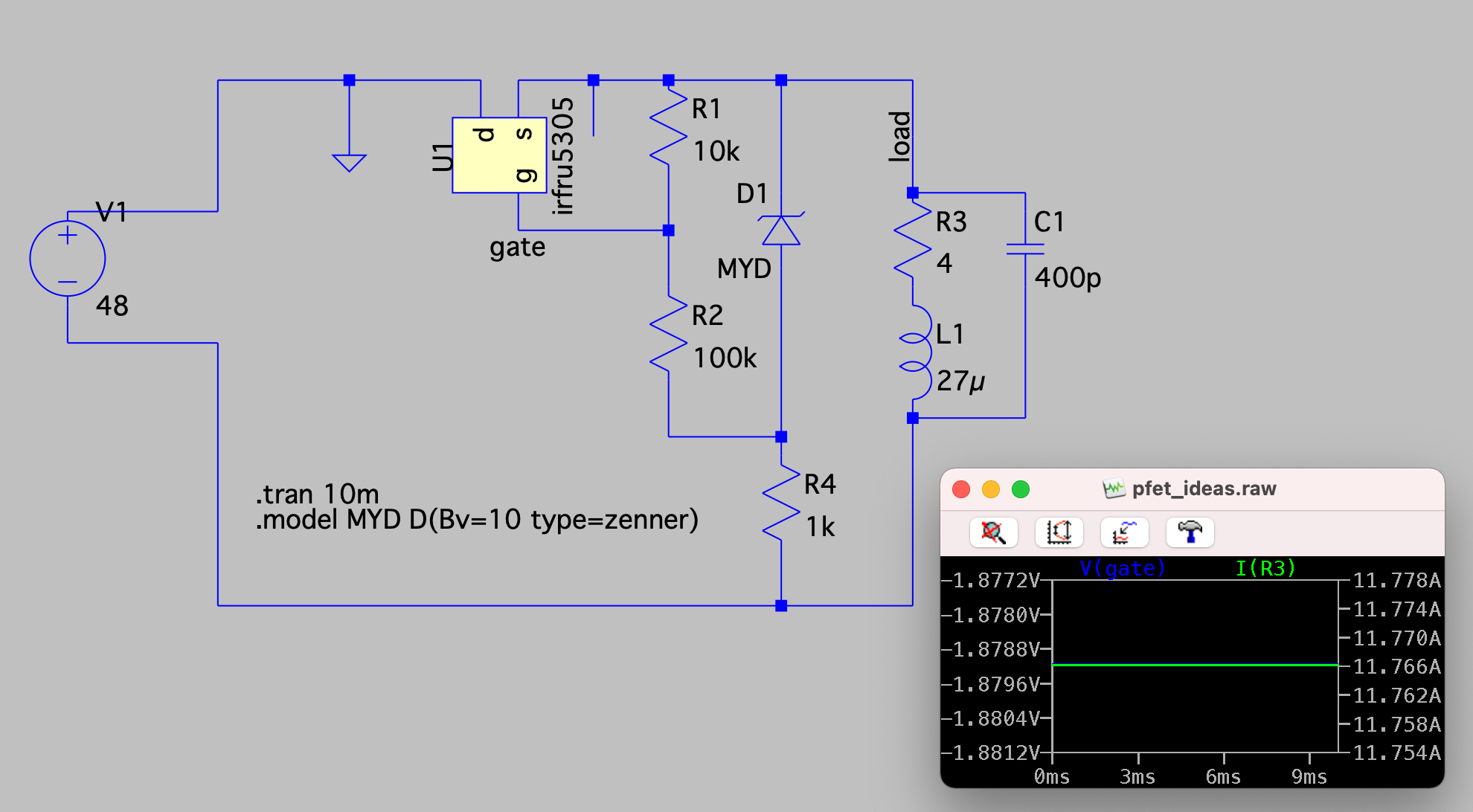Click the .model MYD directive text
The height and width of the screenshot is (812, 1473).
coord(477,520)
